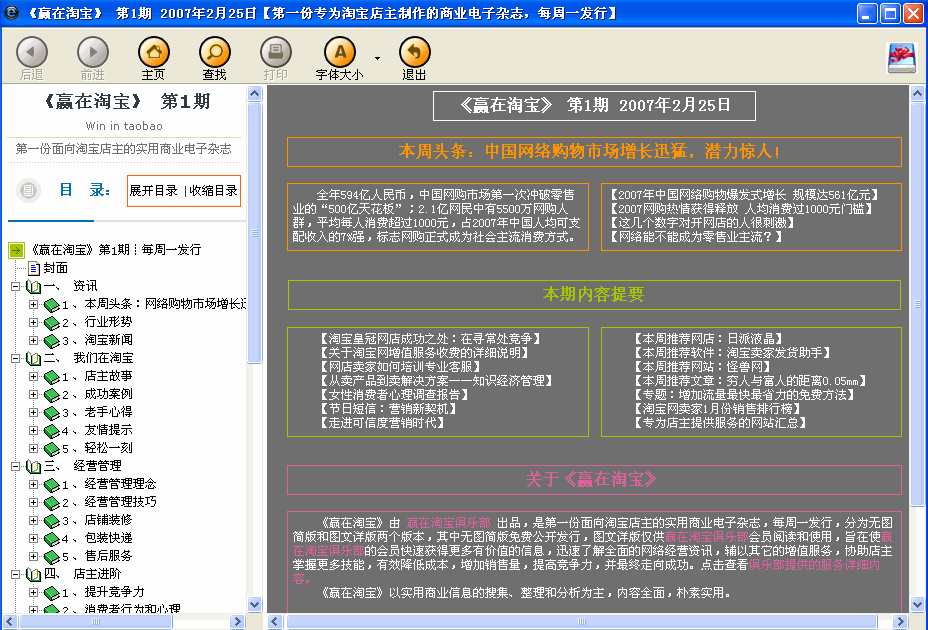
Task: Click 2007年中国网络购物爆发式增长 headline
Action: [745, 195]
